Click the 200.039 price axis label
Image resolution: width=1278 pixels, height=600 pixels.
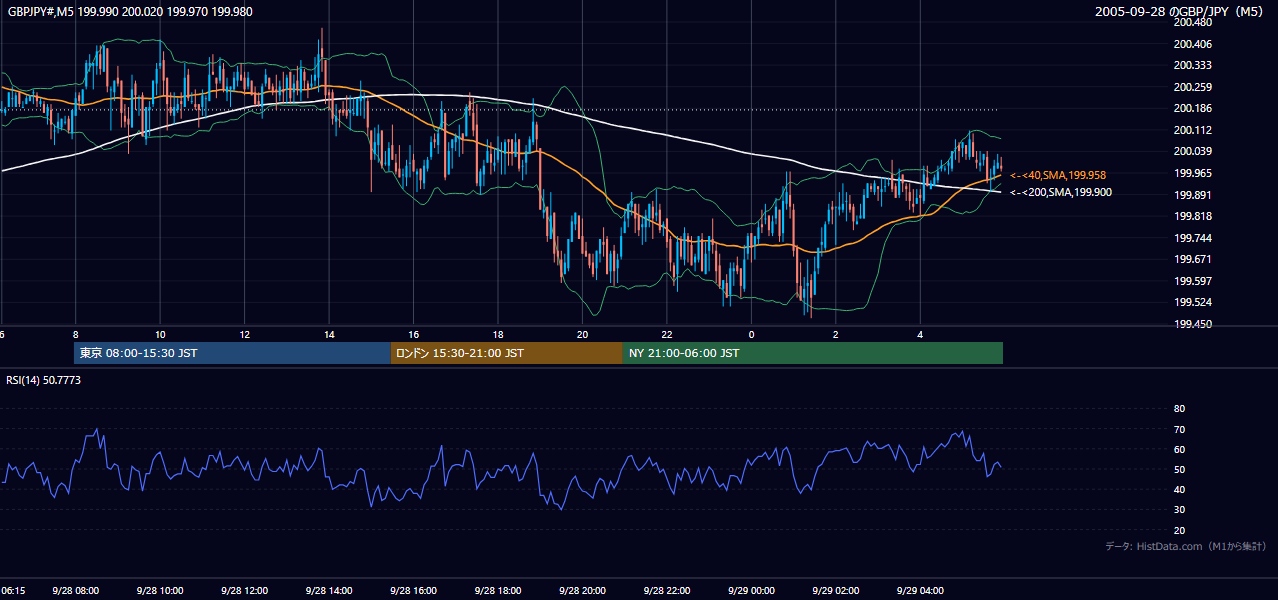tap(1192, 152)
